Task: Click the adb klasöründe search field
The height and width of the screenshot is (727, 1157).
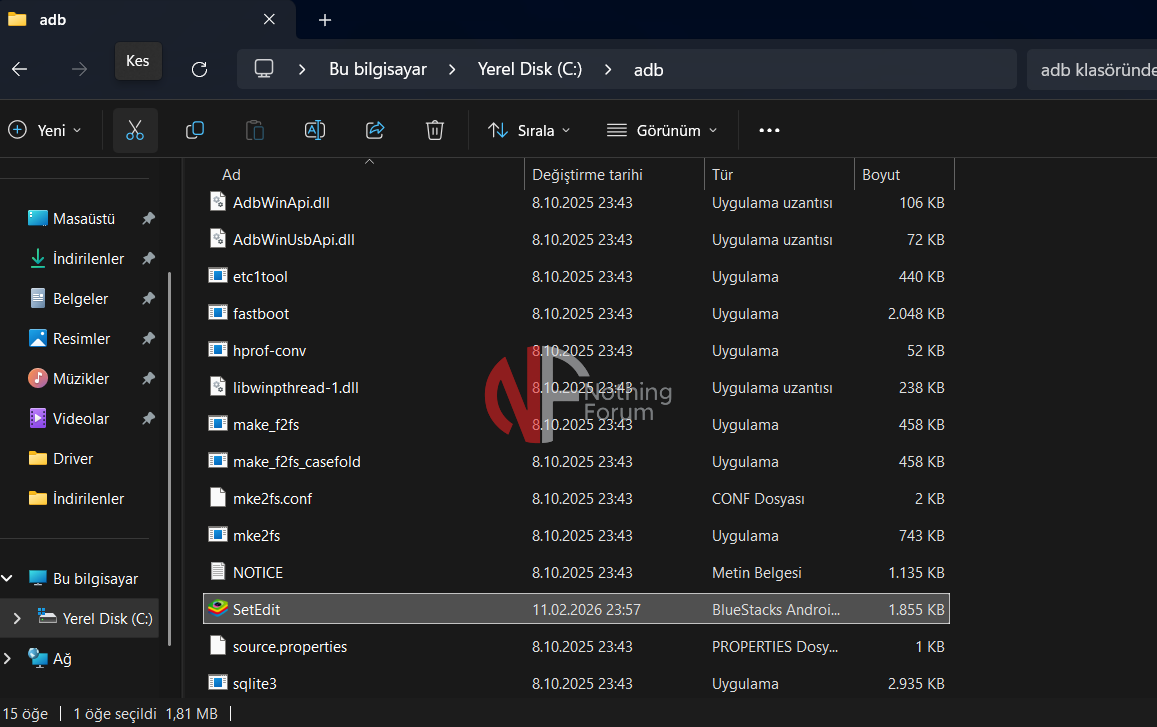Action: [x=1090, y=70]
